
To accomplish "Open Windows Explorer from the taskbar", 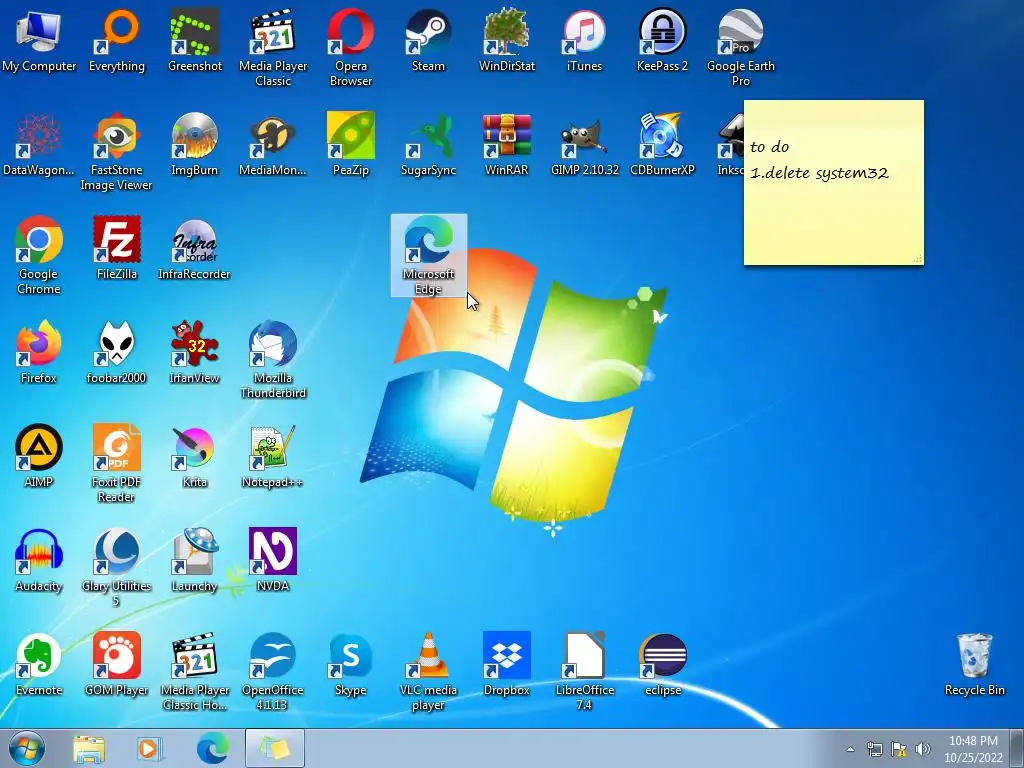I will [89, 748].
